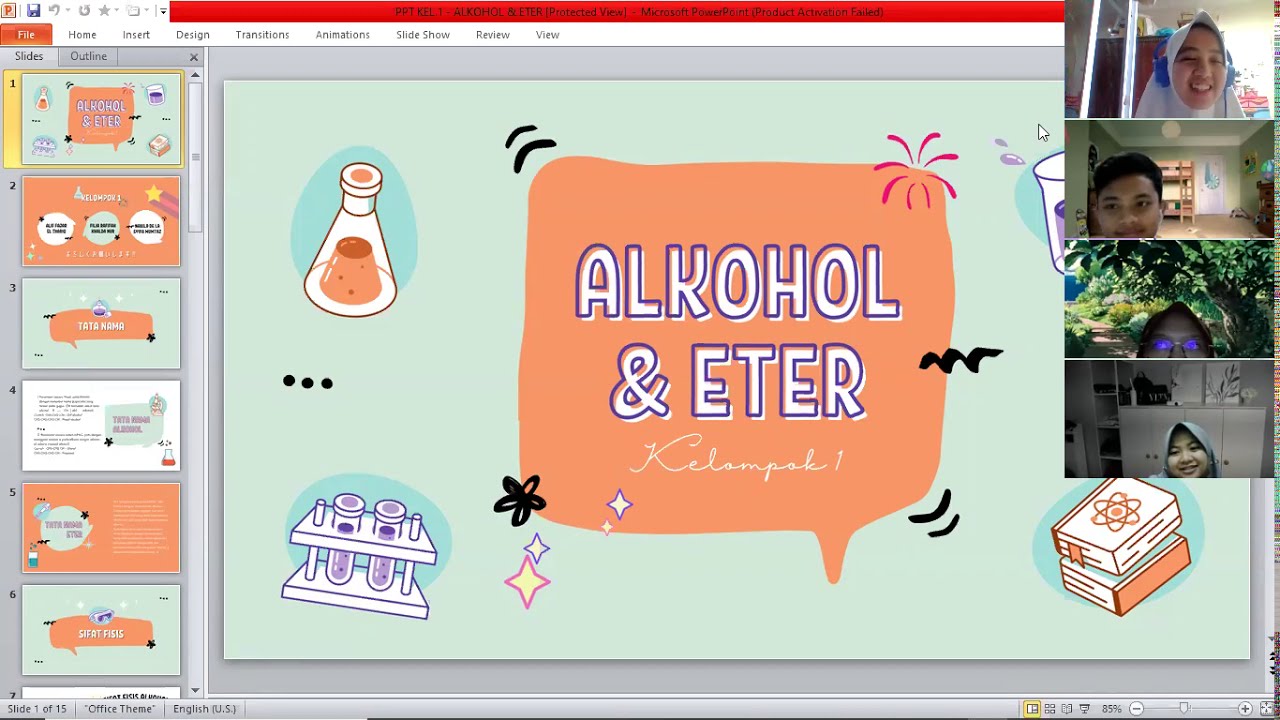Open the Slide Show ribbon tab

tap(423, 35)
